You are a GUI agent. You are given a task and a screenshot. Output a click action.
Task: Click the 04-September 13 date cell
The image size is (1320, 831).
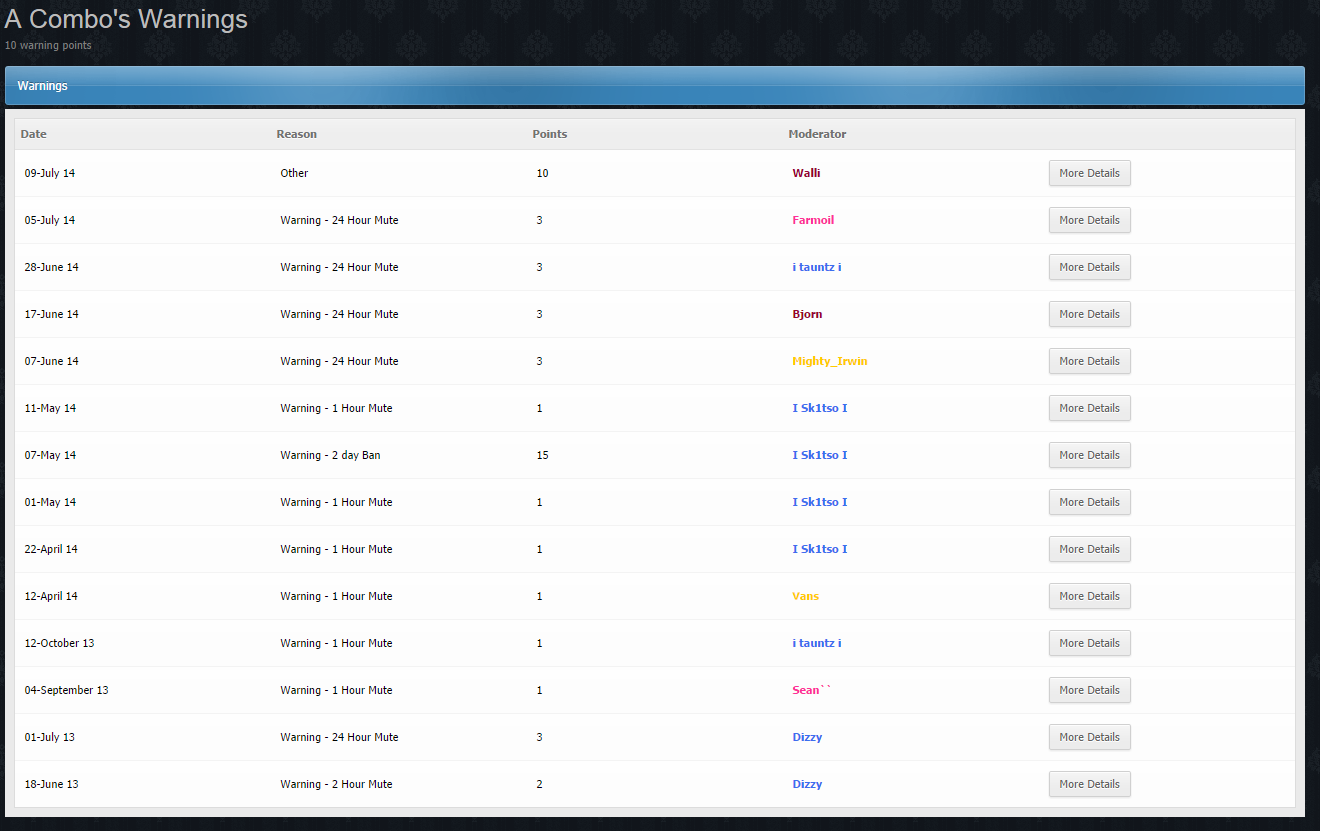point(67,690)
